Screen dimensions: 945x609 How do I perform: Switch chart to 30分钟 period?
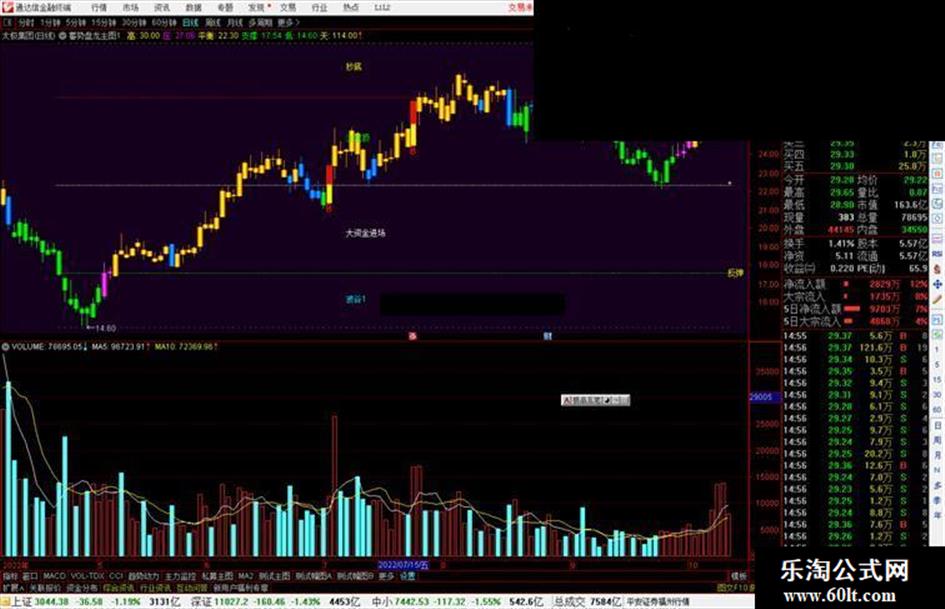tap(133, 22)
